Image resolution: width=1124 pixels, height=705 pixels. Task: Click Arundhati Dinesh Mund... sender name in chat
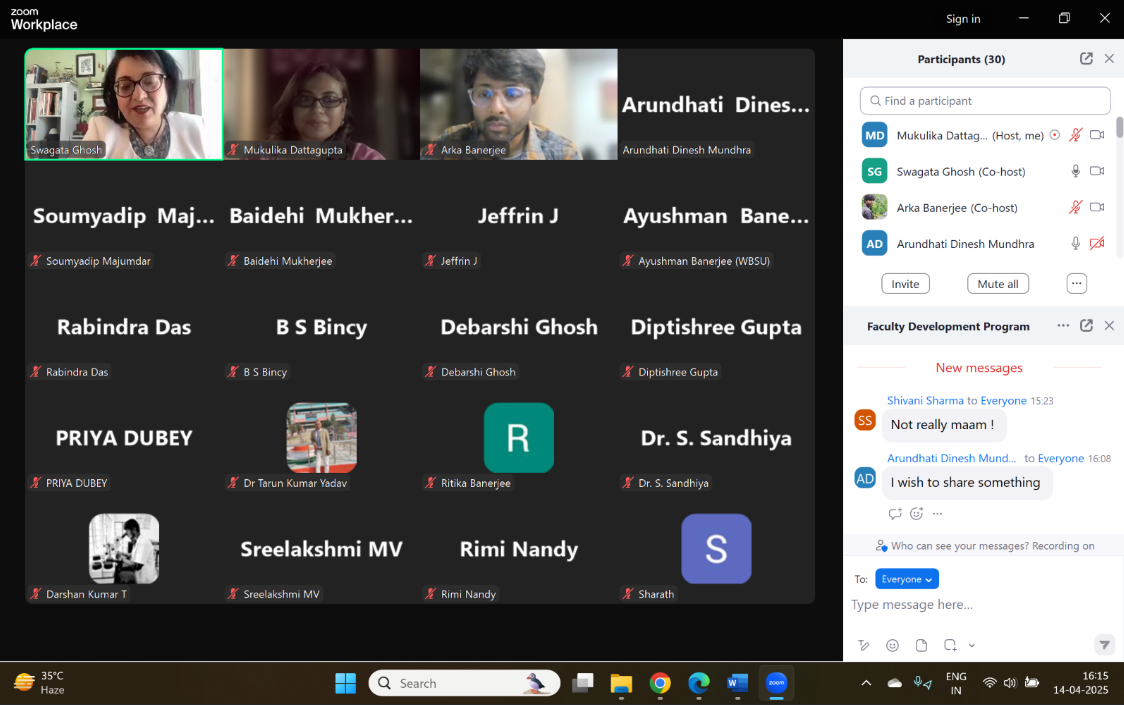[x=951, y=458]
